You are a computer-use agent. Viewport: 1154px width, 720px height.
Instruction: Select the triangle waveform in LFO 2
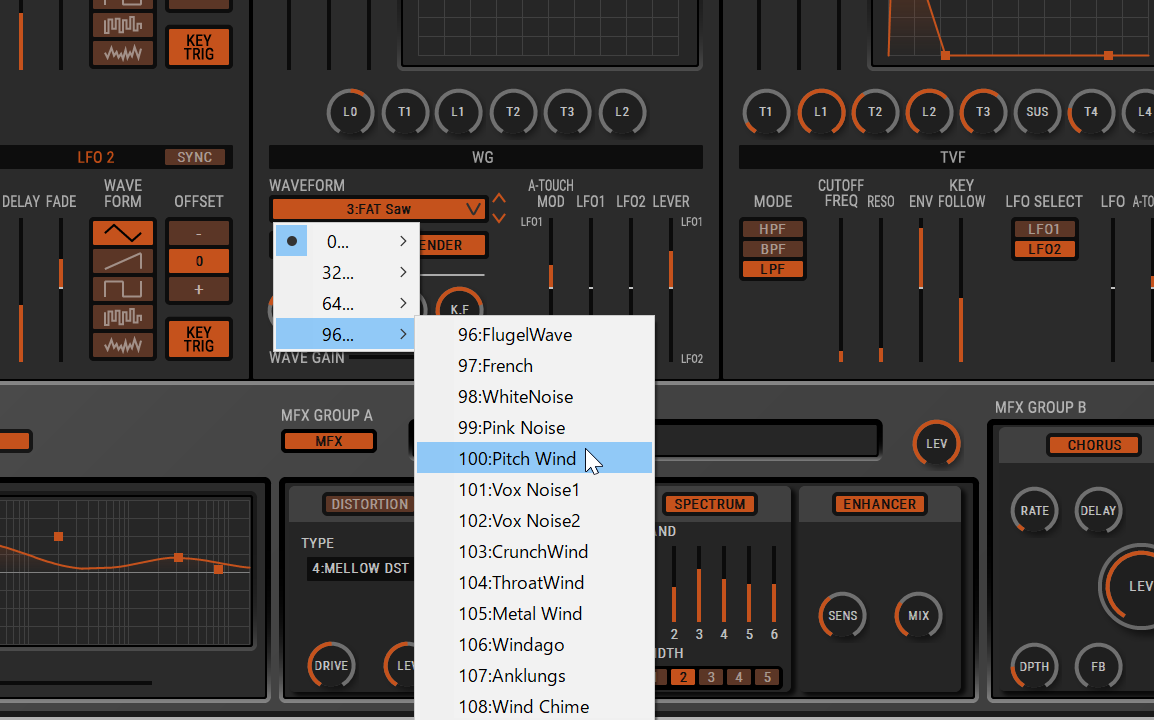pyautogui.click(x=123, y=233)
